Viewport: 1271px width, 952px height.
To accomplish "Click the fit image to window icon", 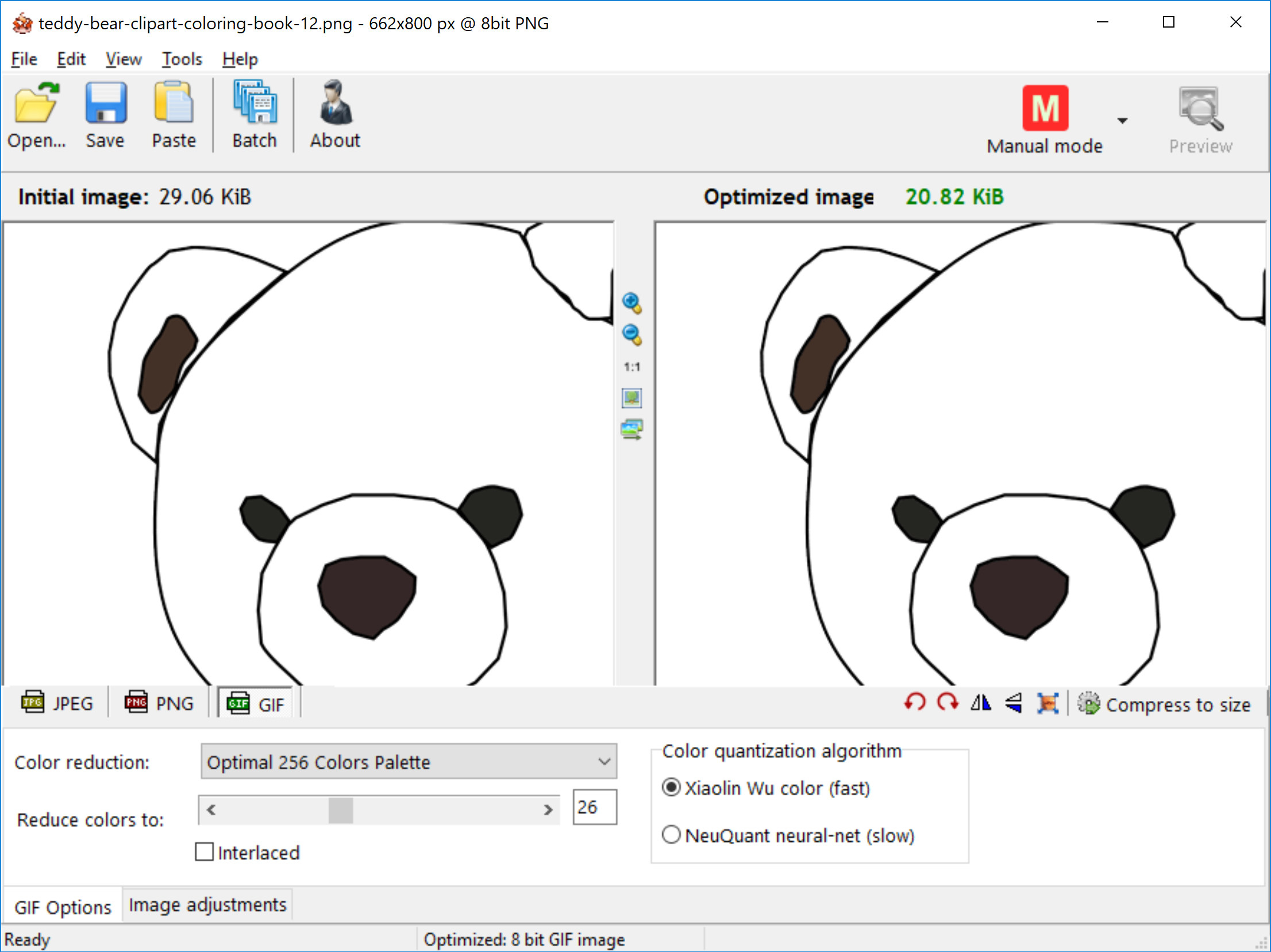I will (631, 398).
